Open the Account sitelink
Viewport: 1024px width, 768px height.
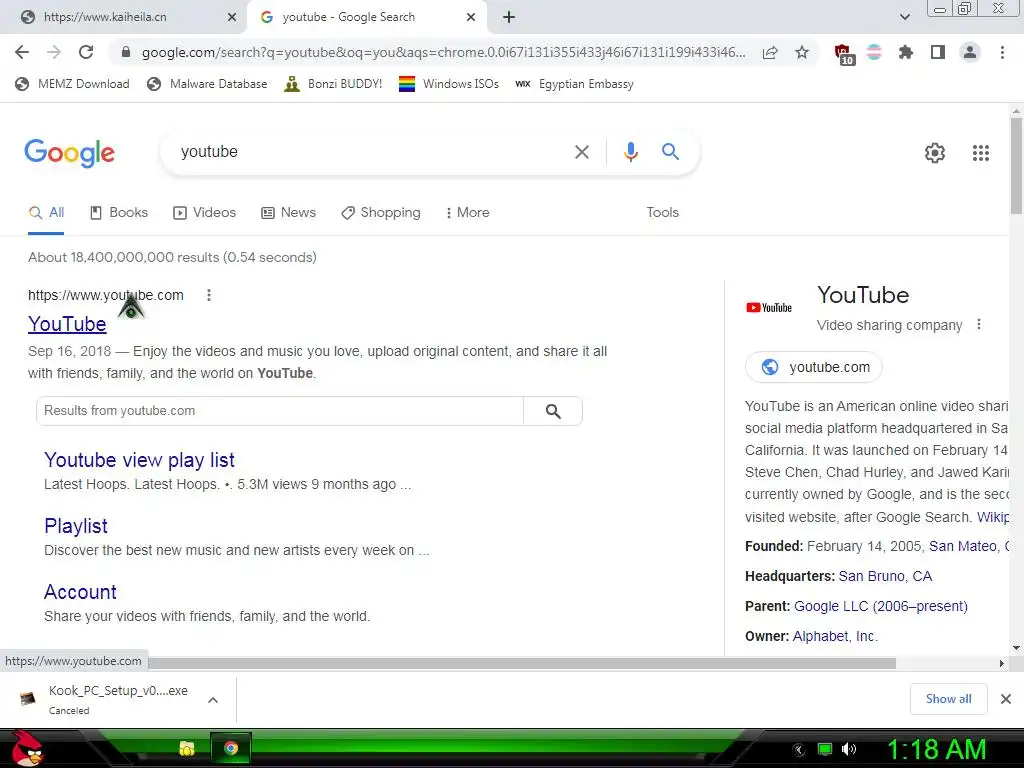pos(80,592)
